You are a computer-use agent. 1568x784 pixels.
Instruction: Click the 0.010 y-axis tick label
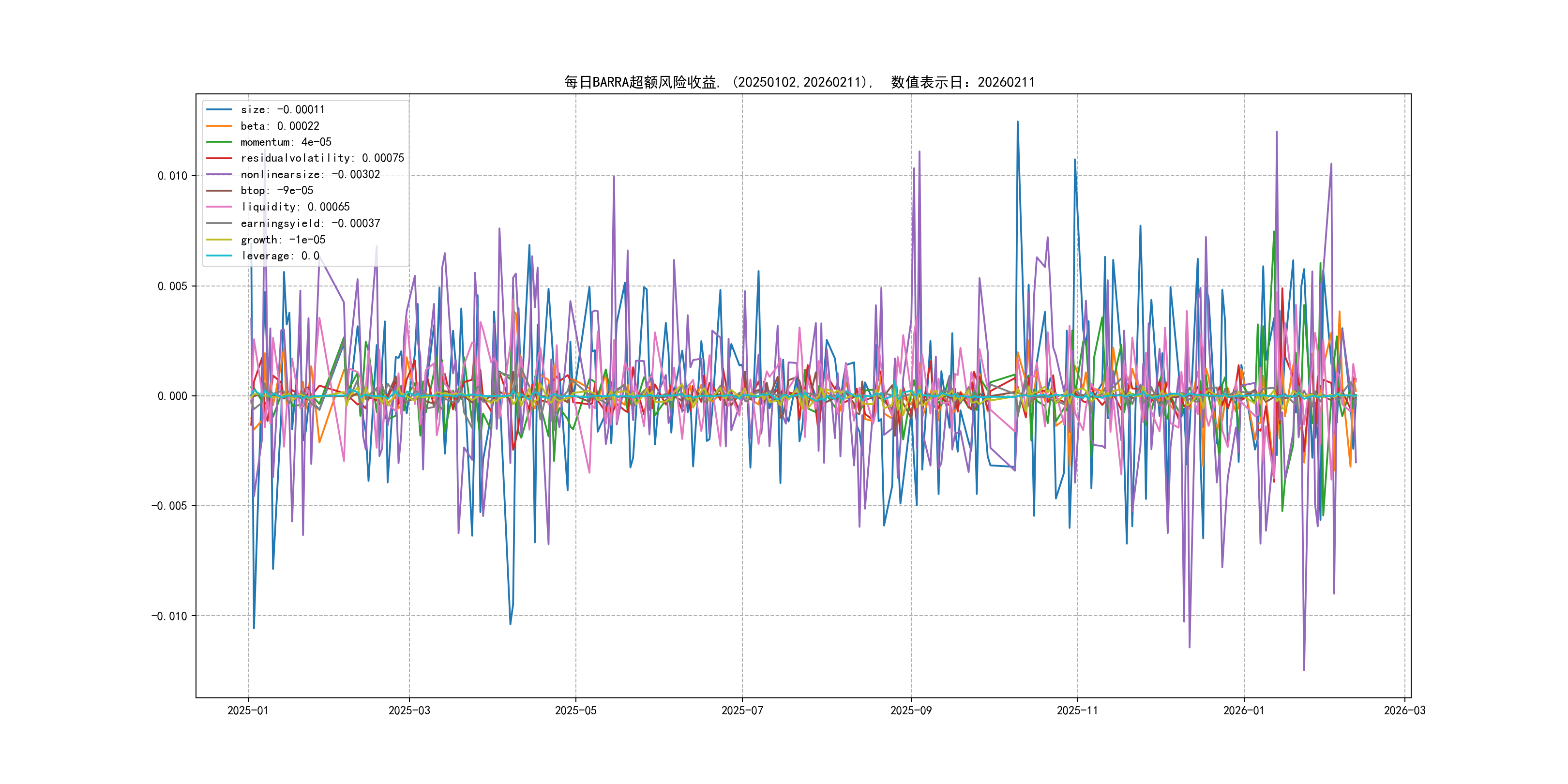tap(172, 176)
